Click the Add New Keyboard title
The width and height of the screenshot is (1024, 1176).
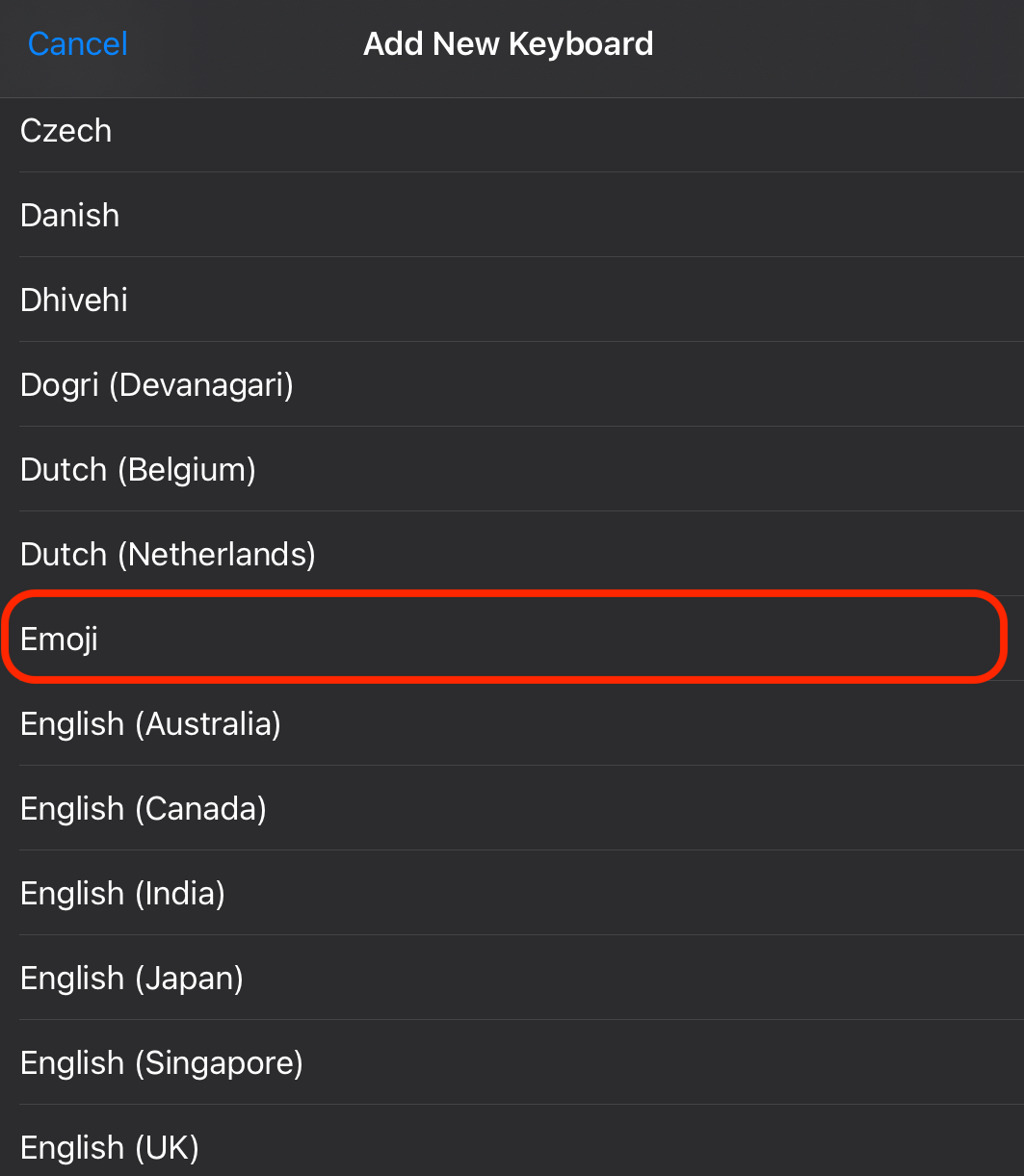coord(508,44)
